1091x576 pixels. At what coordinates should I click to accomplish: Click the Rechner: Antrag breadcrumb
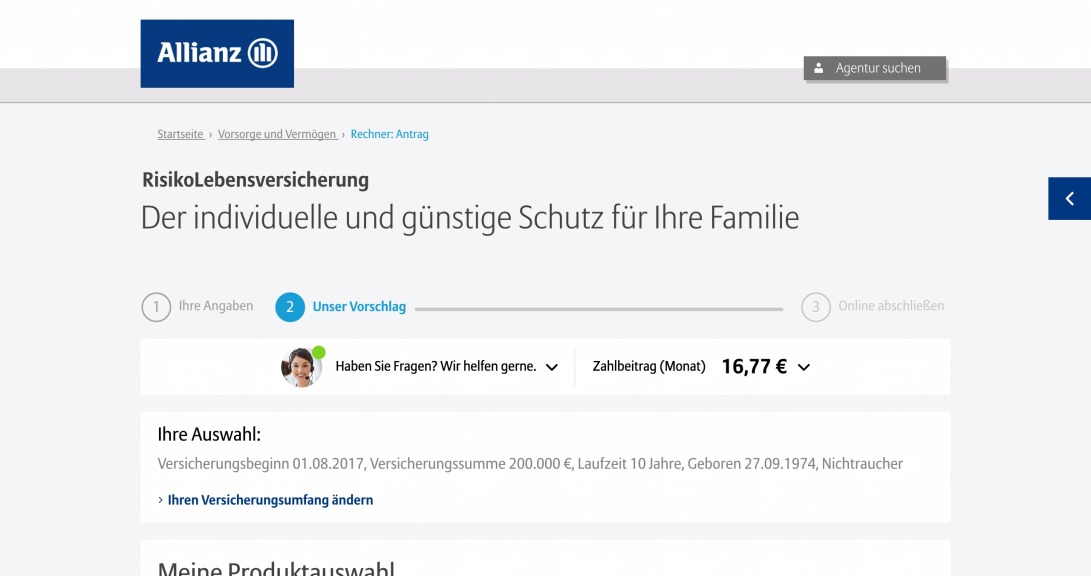click(390, 134)
